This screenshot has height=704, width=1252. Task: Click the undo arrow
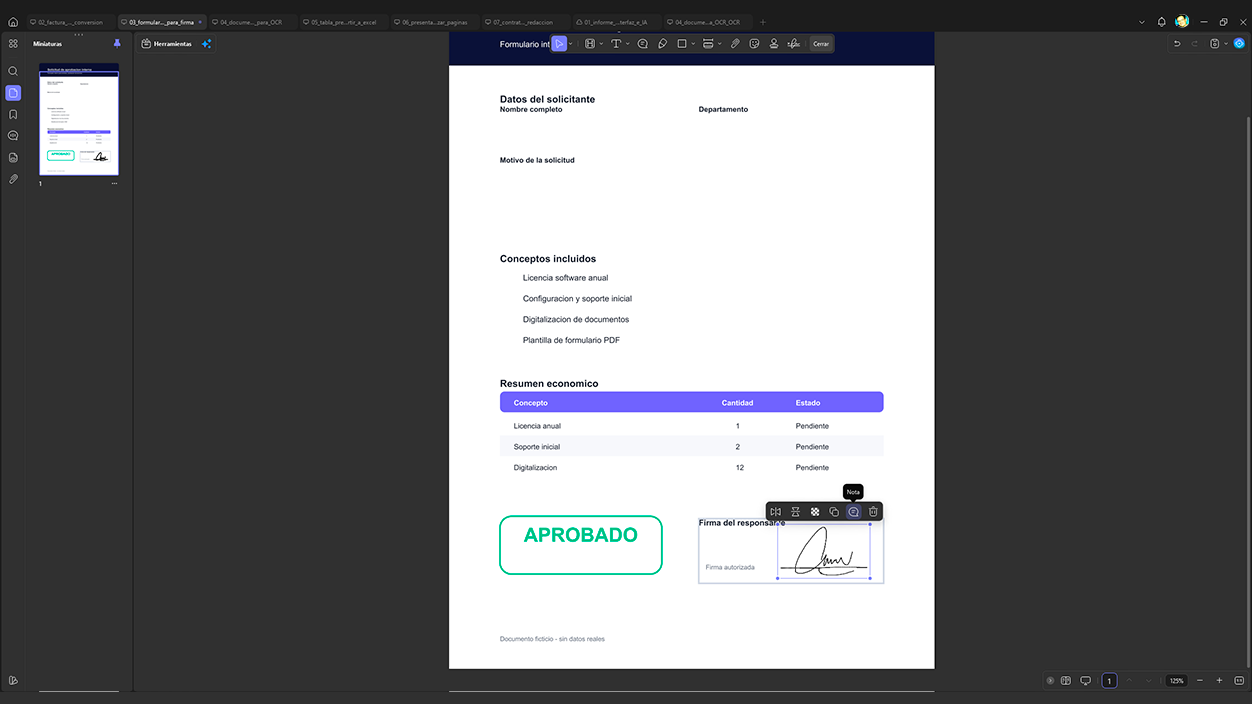pyautogui.click(x=1177, y=44)
